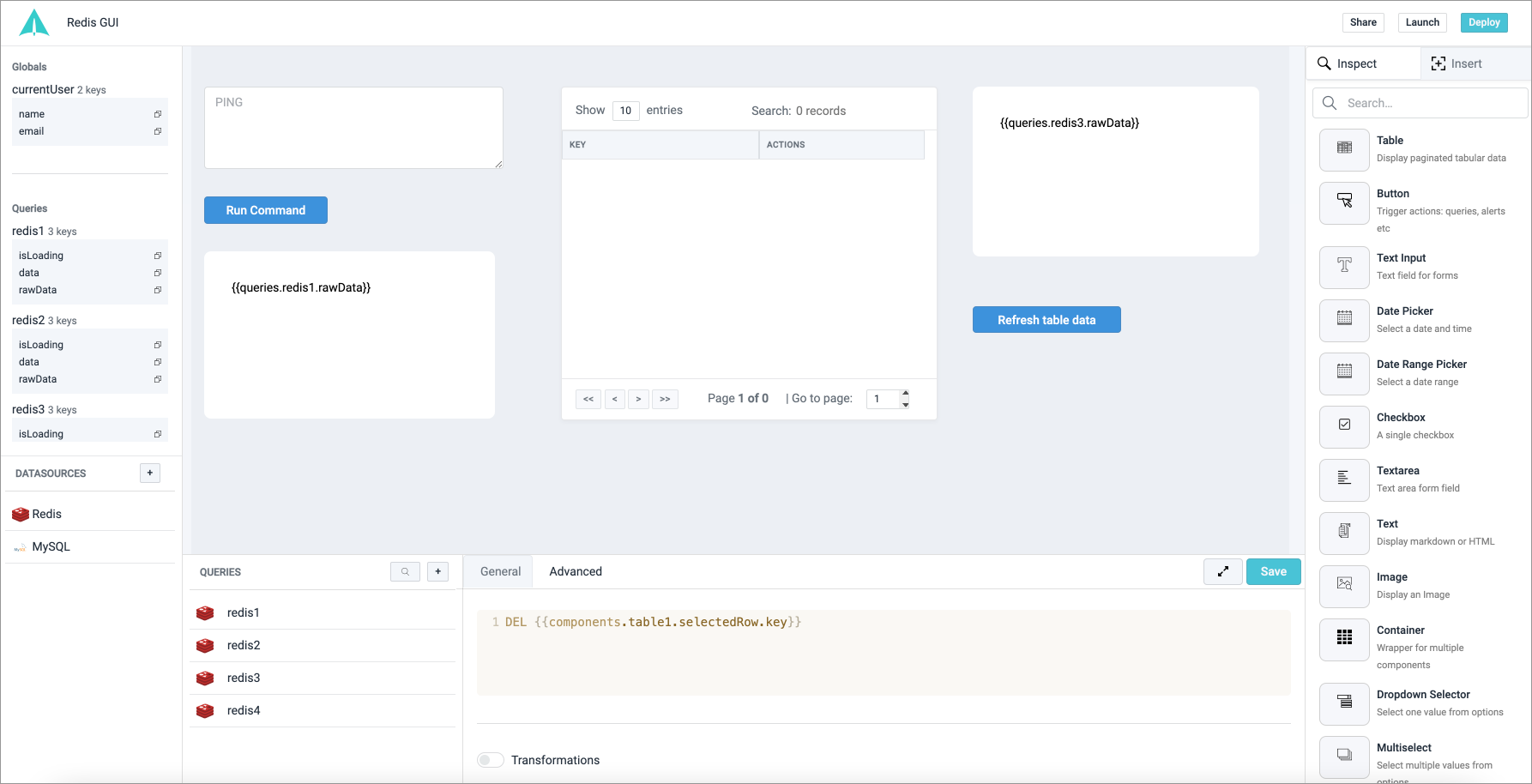Select the Dropdown Selector widget icon
The height and width of the screenshot is (784, 1532).
point(1344,703)
